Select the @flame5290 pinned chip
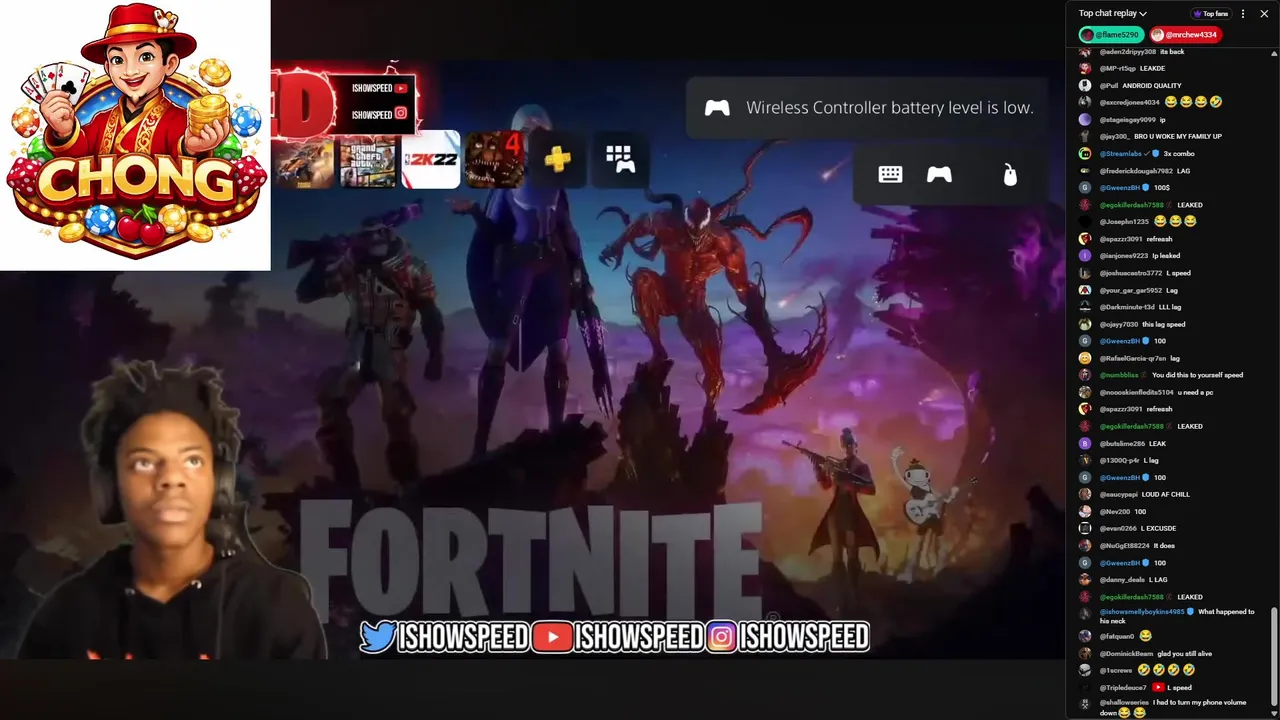Image resolution: width=1280 pixels, height=720 pixels. [x=1110, y=35]
